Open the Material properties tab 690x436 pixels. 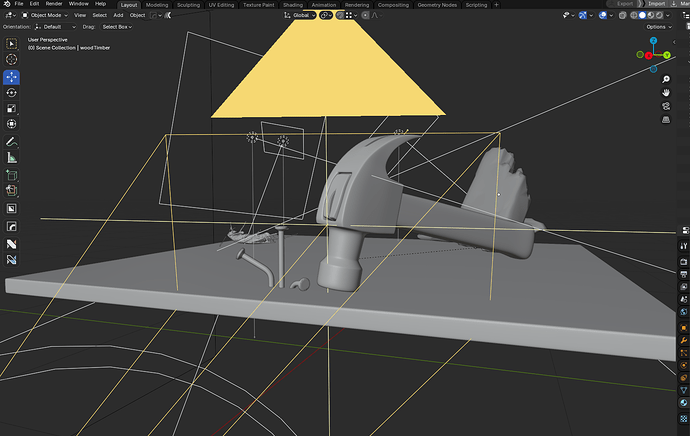[x=683, y=403]
